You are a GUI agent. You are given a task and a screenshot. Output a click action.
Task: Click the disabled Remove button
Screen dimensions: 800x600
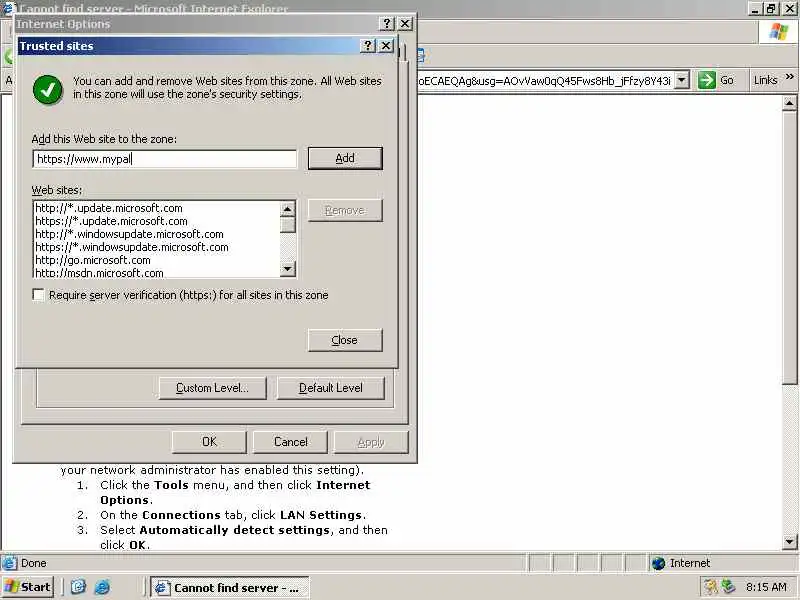click(345, 210)
